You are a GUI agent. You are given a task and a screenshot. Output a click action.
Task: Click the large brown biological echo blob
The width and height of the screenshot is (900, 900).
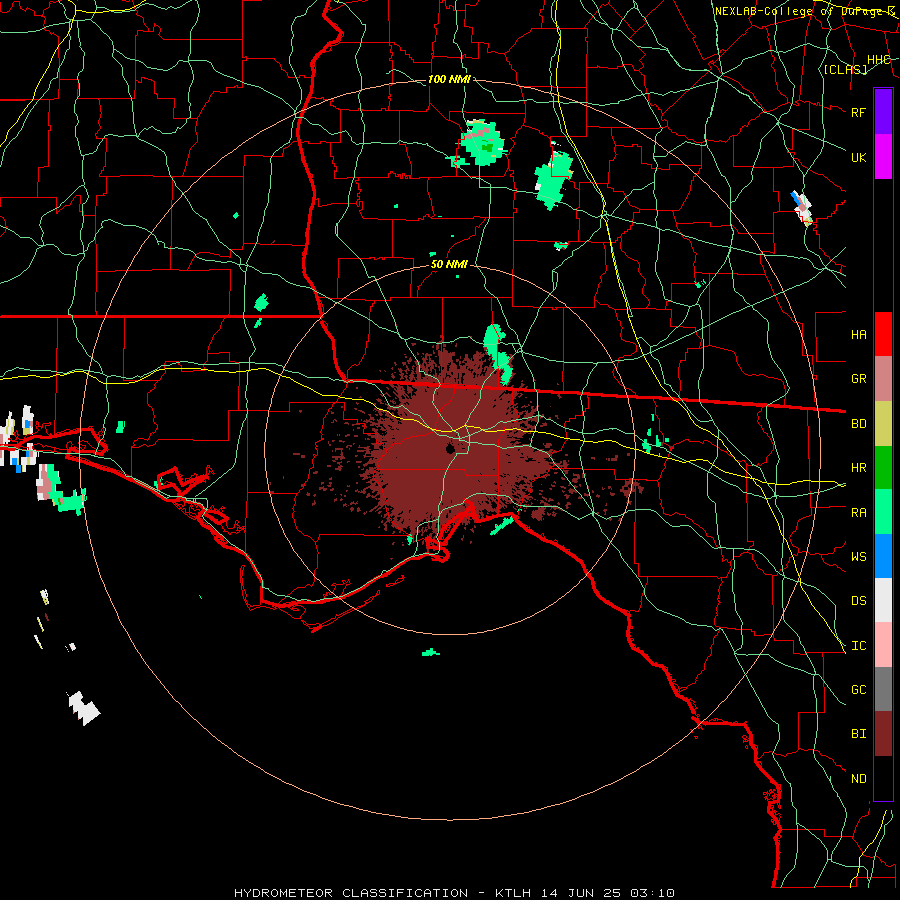tap(453, 448)
